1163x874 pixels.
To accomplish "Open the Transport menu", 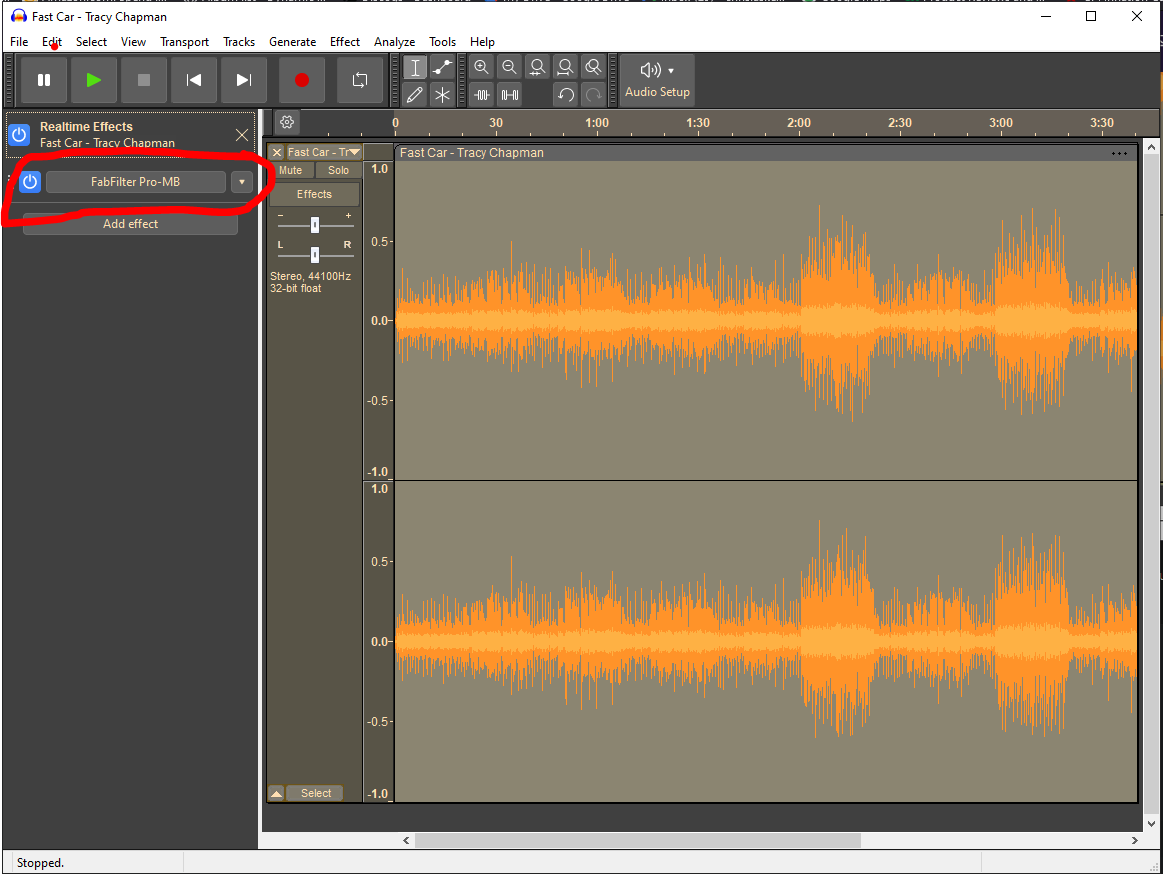I will [x=185, y=42].
